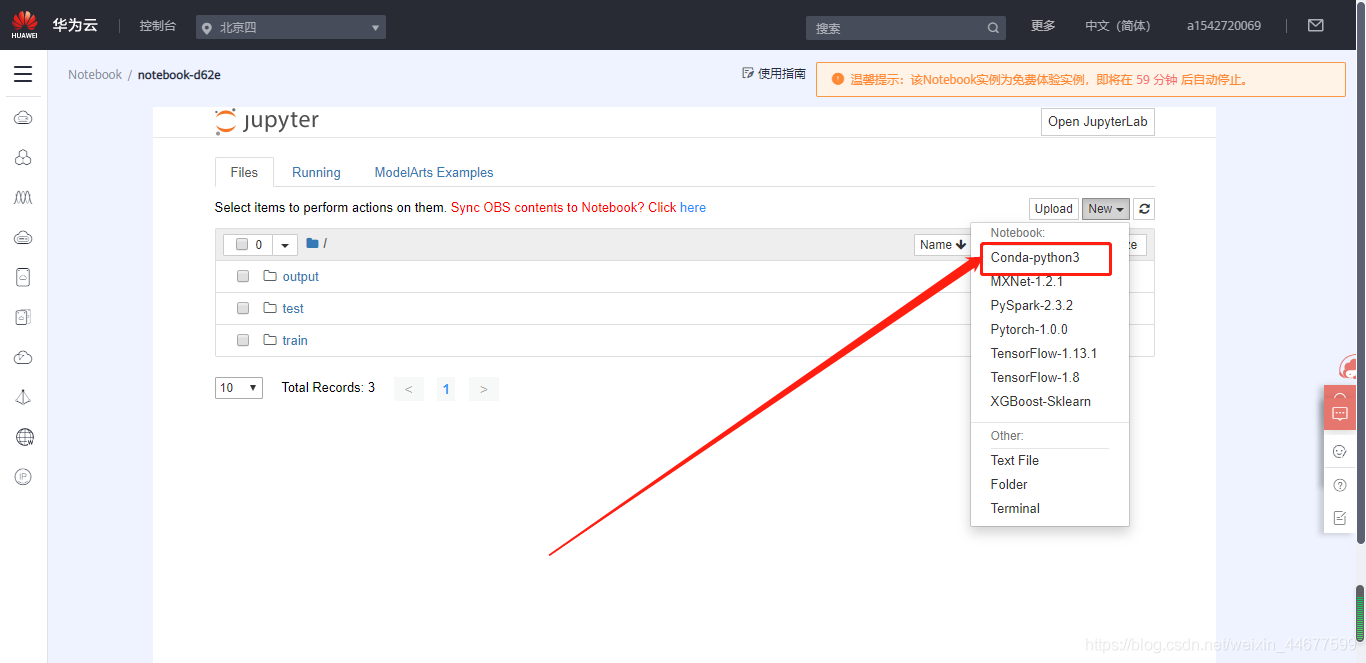This screenshot has height=663, width=1366.
Task: Click the Upload button
Action: point(1053,209)
